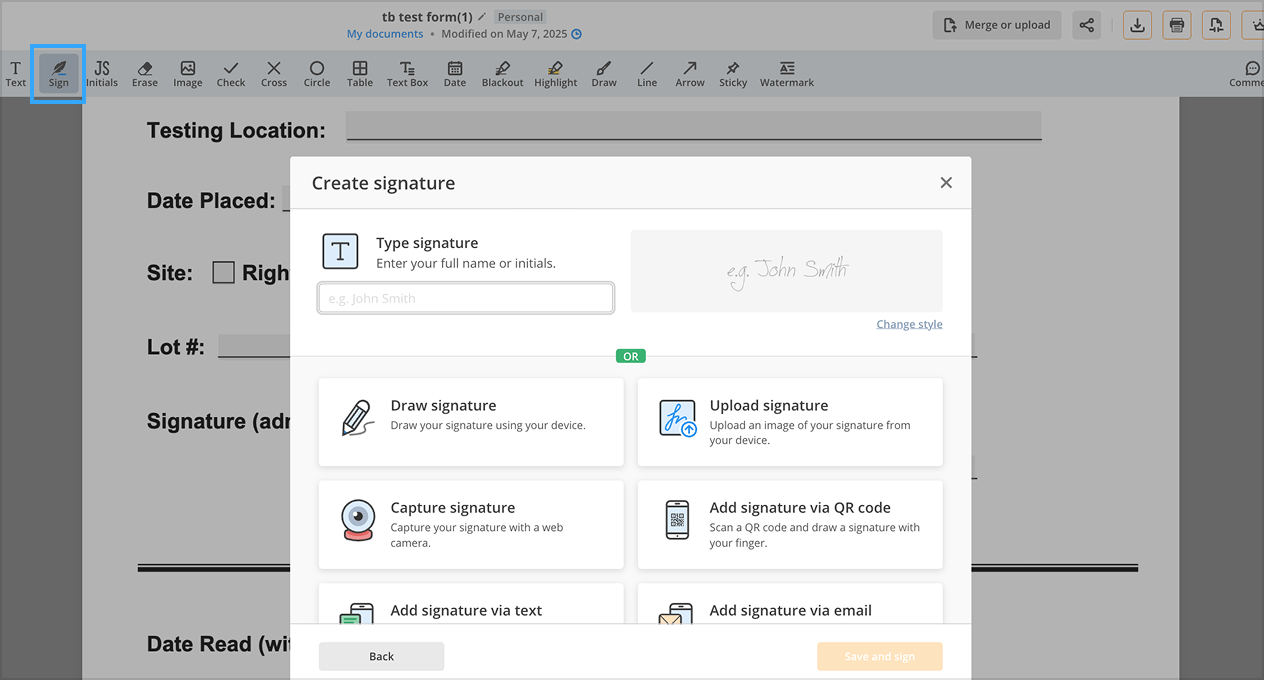The width and height of the screenshot is (1264, 680).
Task: Select the Circle tool
Action: click(316, 73)
